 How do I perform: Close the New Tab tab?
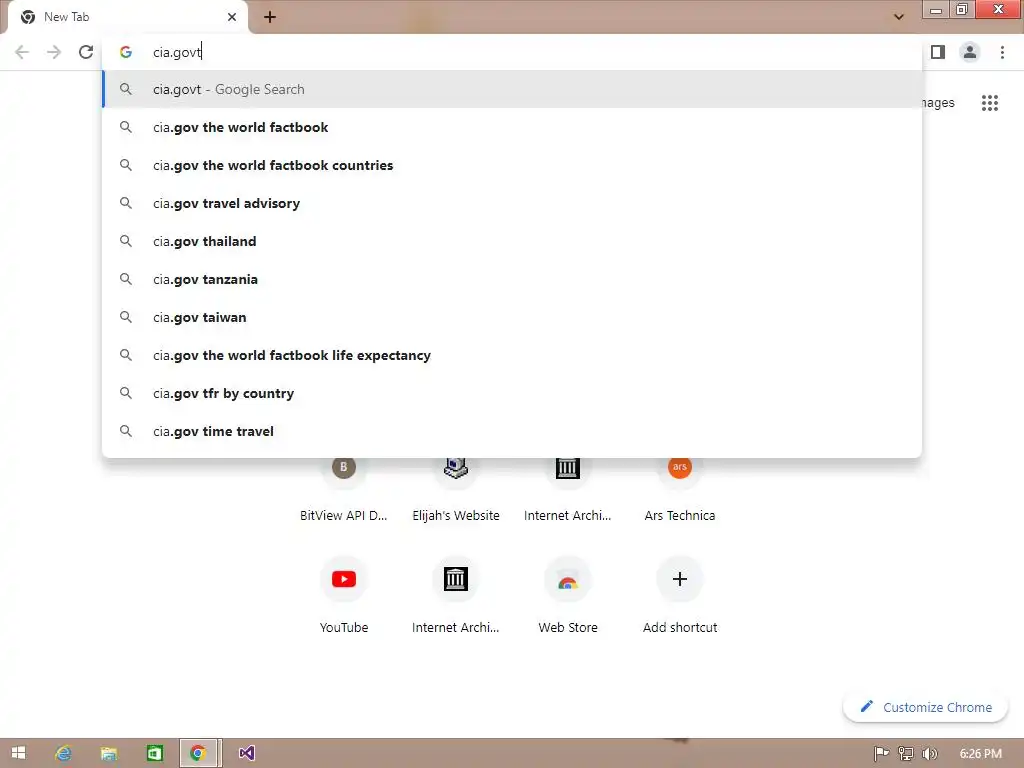[x=232, y=17]
